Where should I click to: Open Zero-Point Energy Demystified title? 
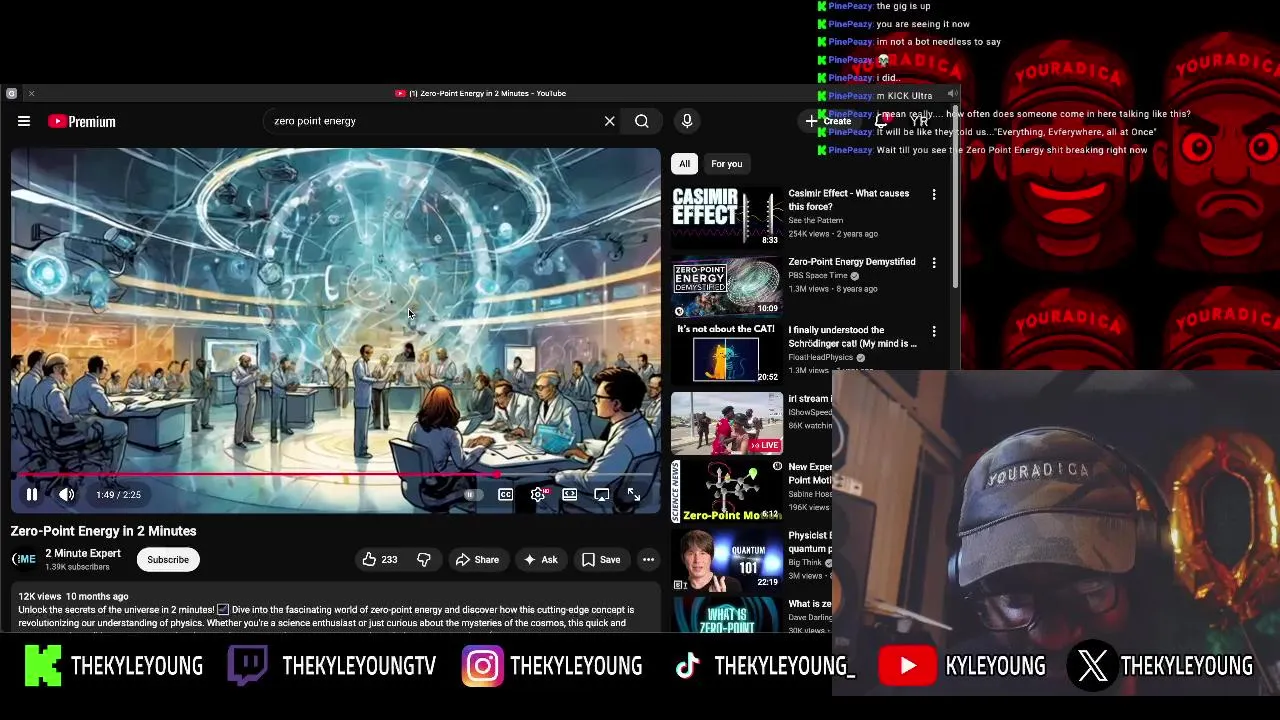click(x=852, y=262)
